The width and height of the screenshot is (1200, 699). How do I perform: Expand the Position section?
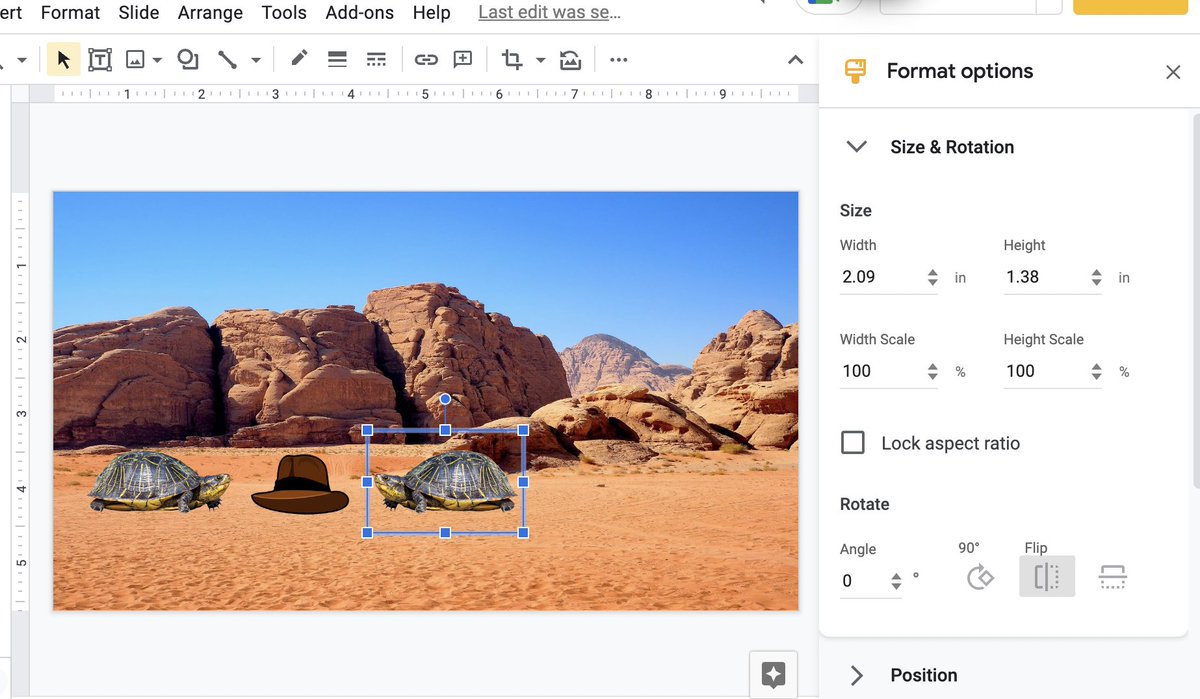pos(857,675)
